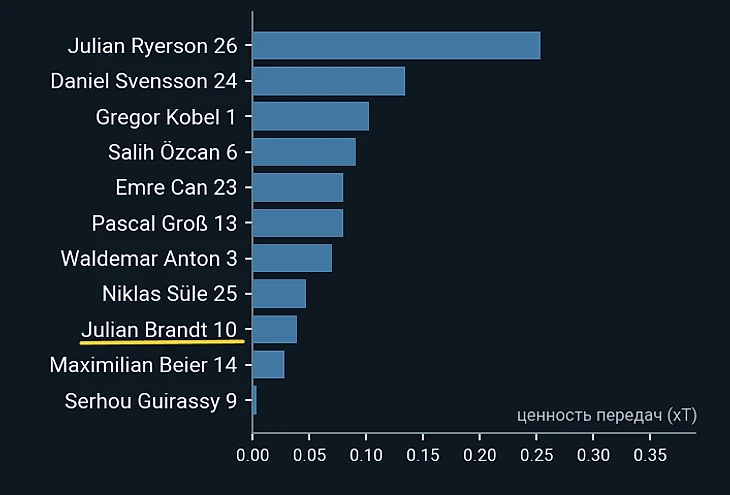
Task: Click the Gregor Kobel 1 bar
Action: [x=311, y=116]
